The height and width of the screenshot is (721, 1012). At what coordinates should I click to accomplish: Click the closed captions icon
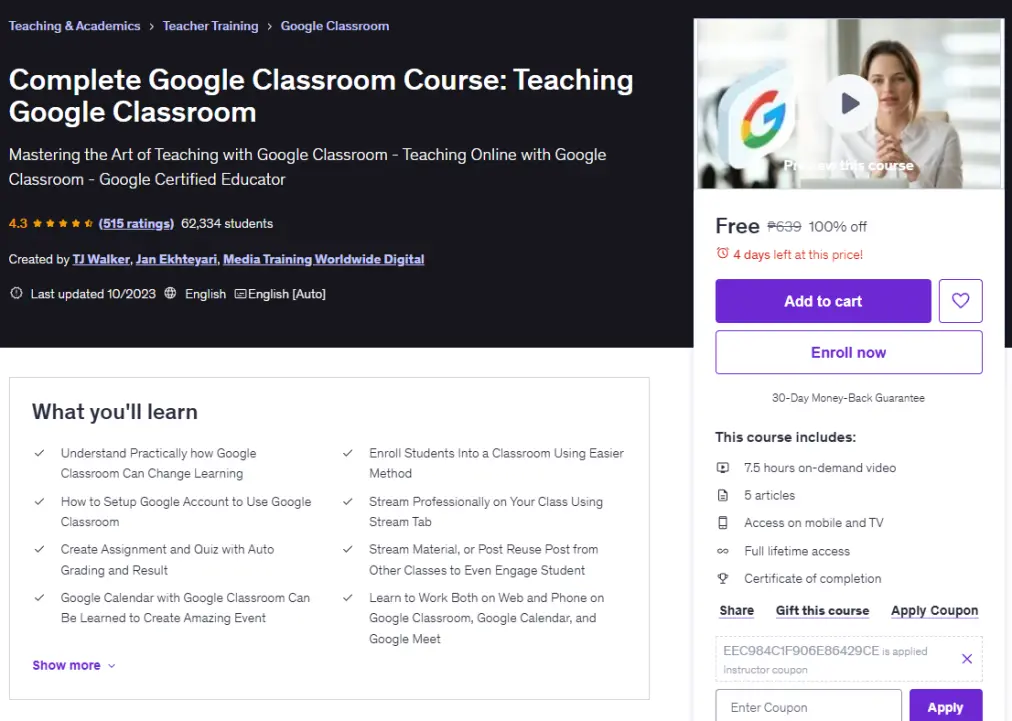click(240, 294)
